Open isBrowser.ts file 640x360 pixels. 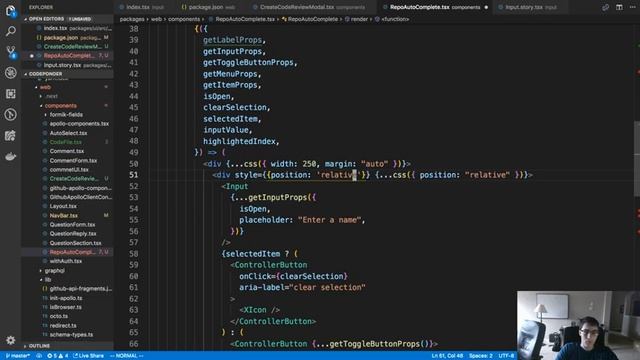67,307
